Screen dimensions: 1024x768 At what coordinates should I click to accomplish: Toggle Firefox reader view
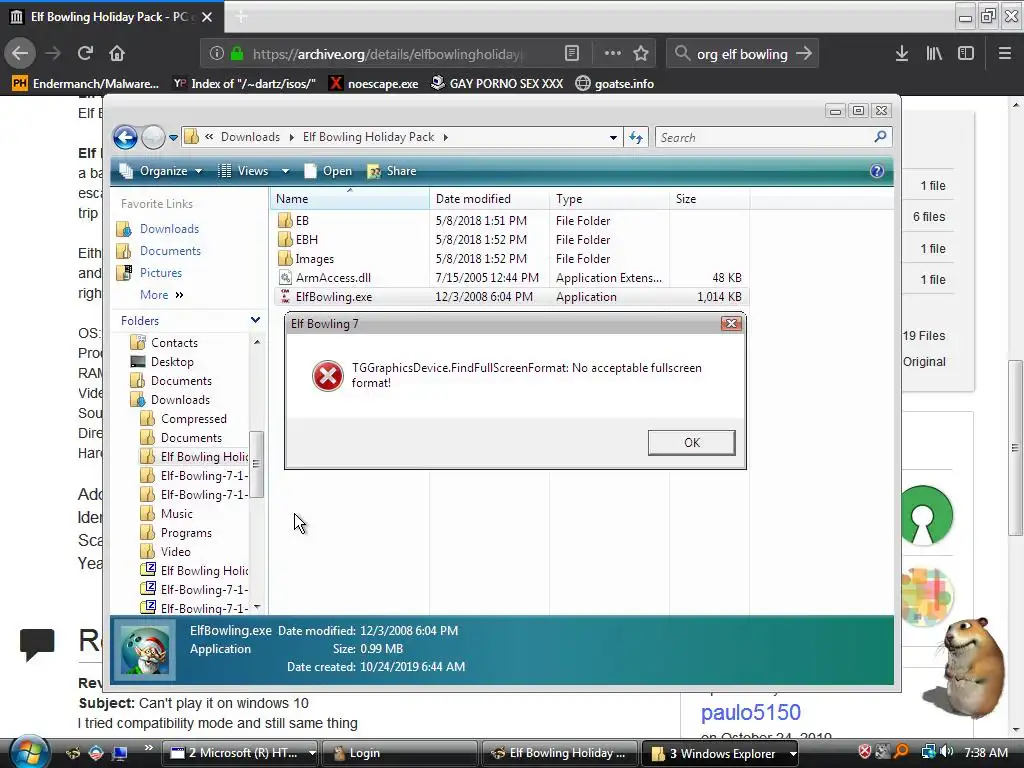[571, 54]
